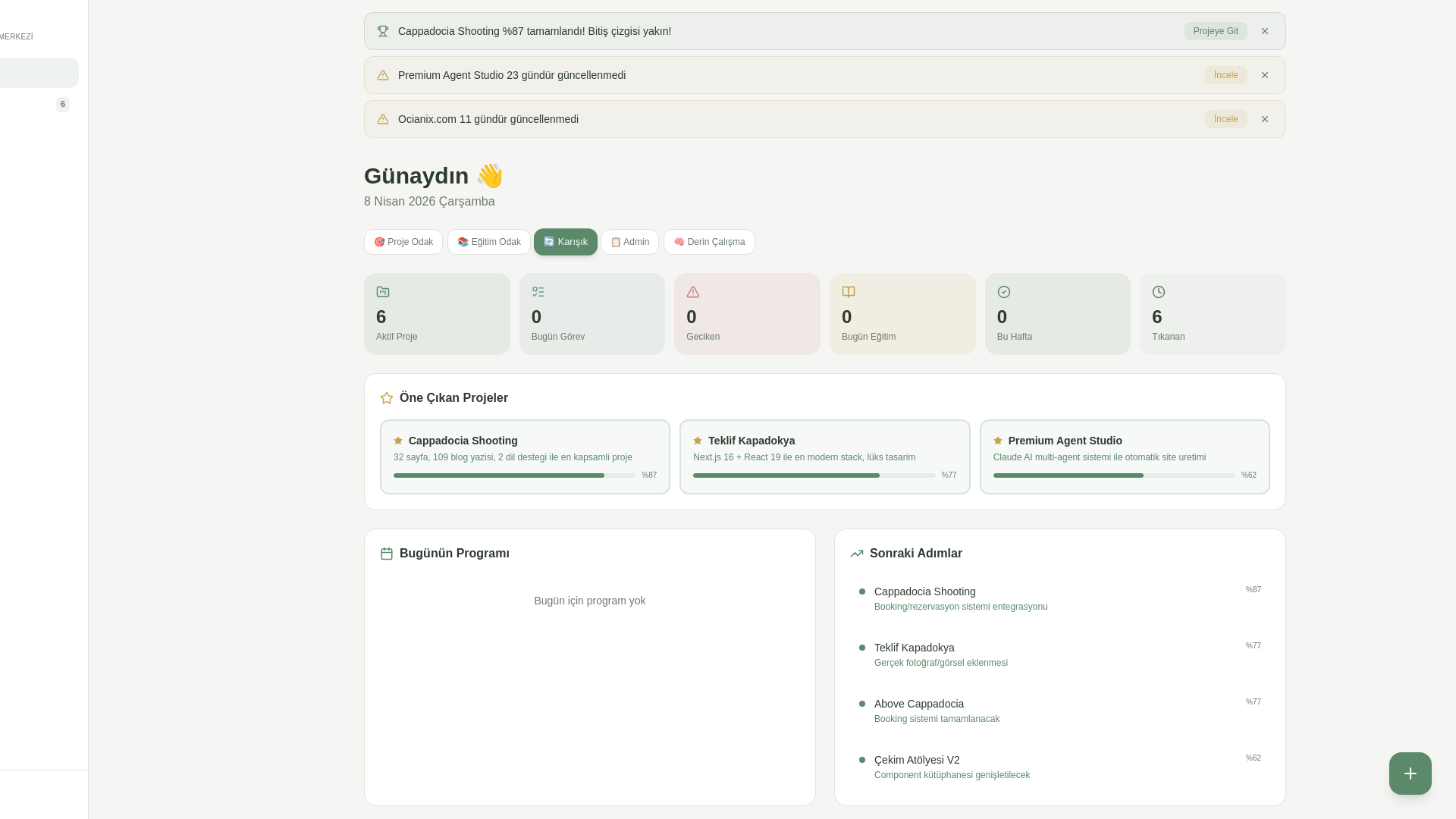
Task: Click the checklist icon on Bugün Görev card
Action: coord(538,292)
